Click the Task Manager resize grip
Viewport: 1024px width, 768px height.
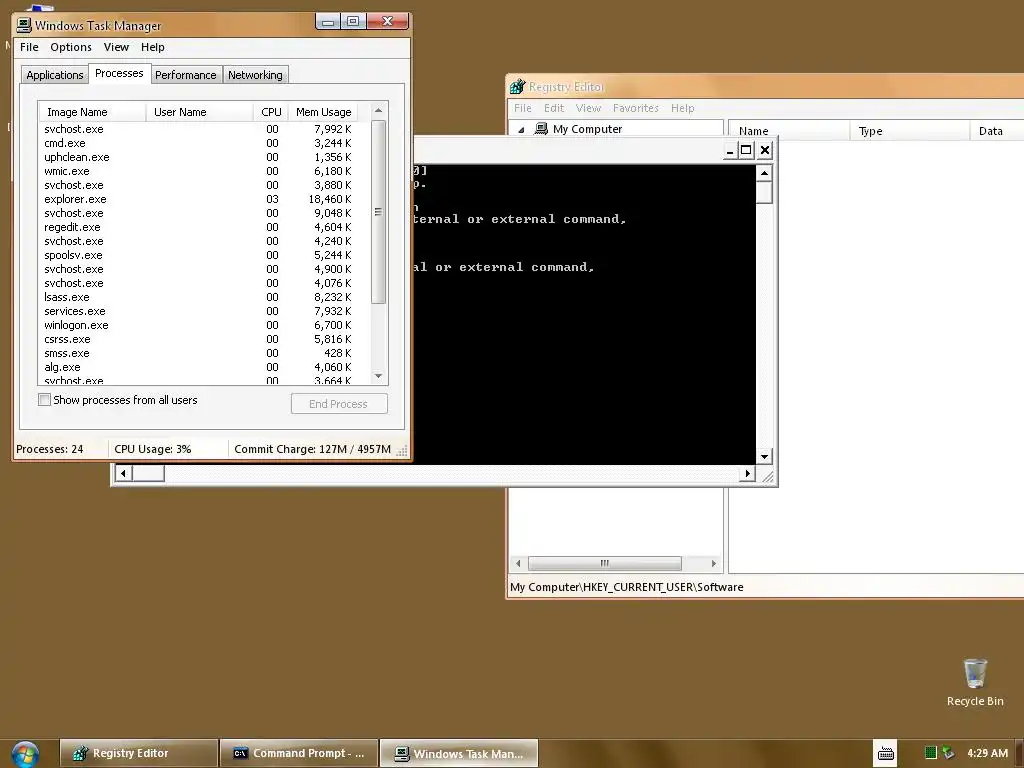402,450
